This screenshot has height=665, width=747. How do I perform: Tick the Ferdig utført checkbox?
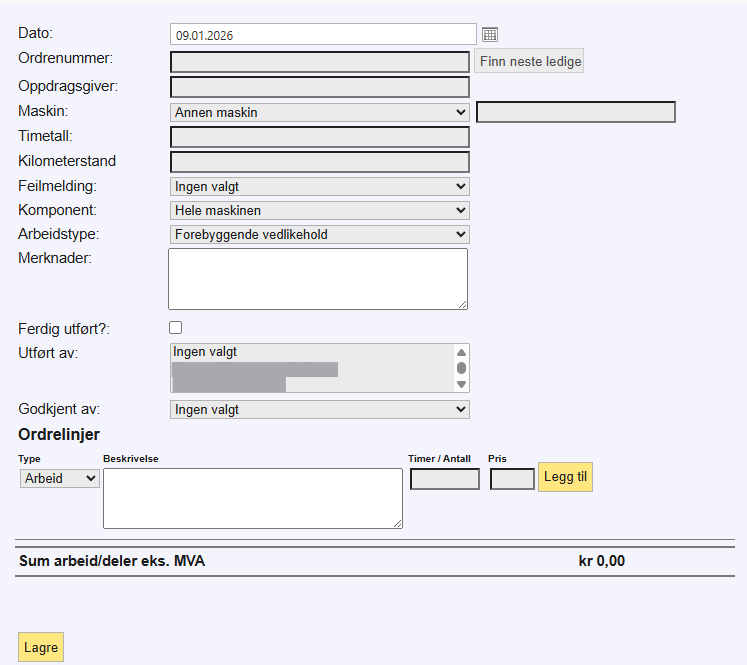[176, 327]
